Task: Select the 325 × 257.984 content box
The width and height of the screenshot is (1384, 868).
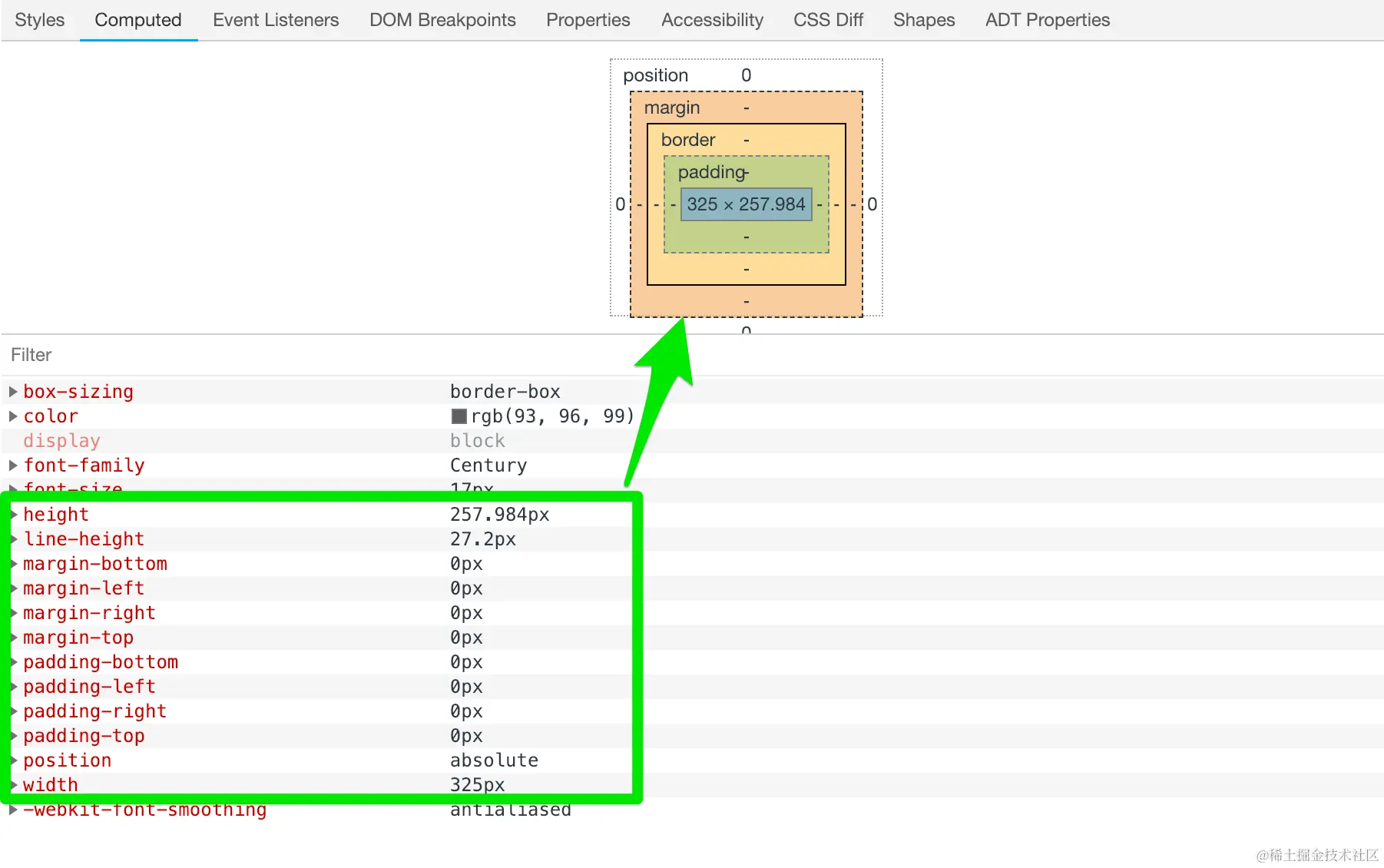Action: coord(747,204)
